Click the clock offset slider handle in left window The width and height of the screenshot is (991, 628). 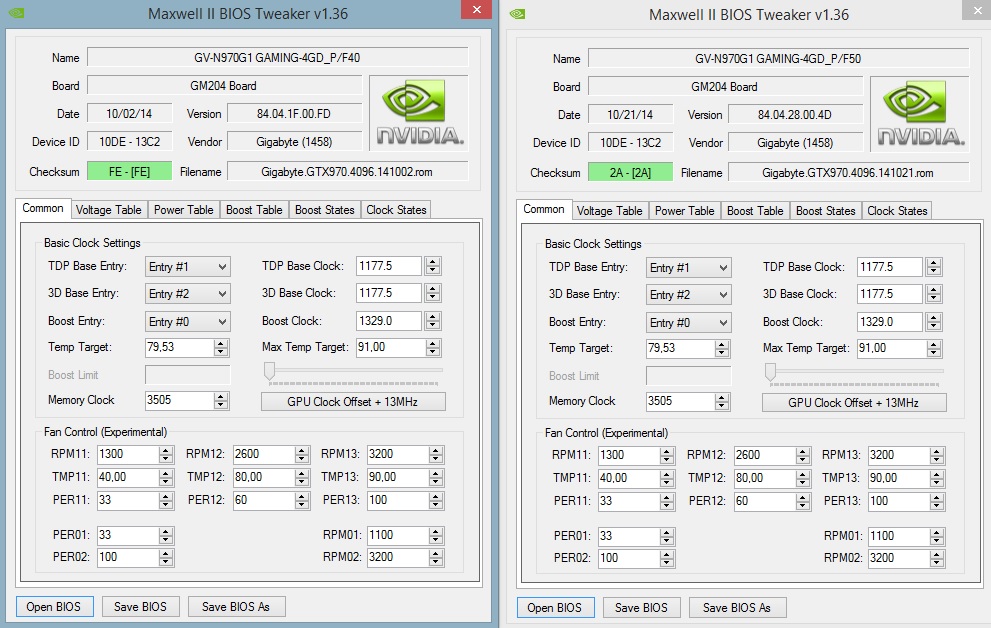tap(269, 371)
